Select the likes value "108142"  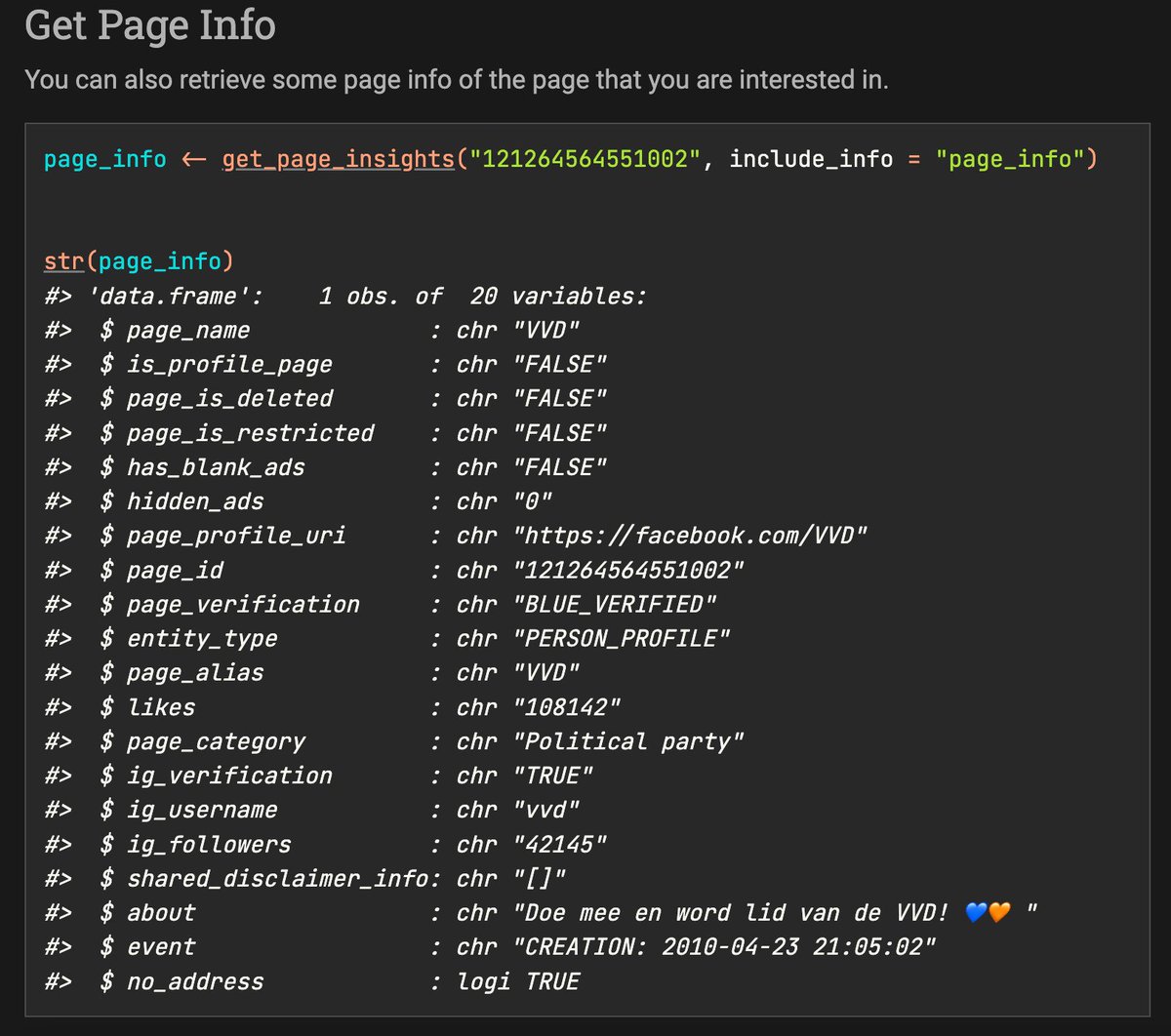pyautogui.click(x=567, y=707)
